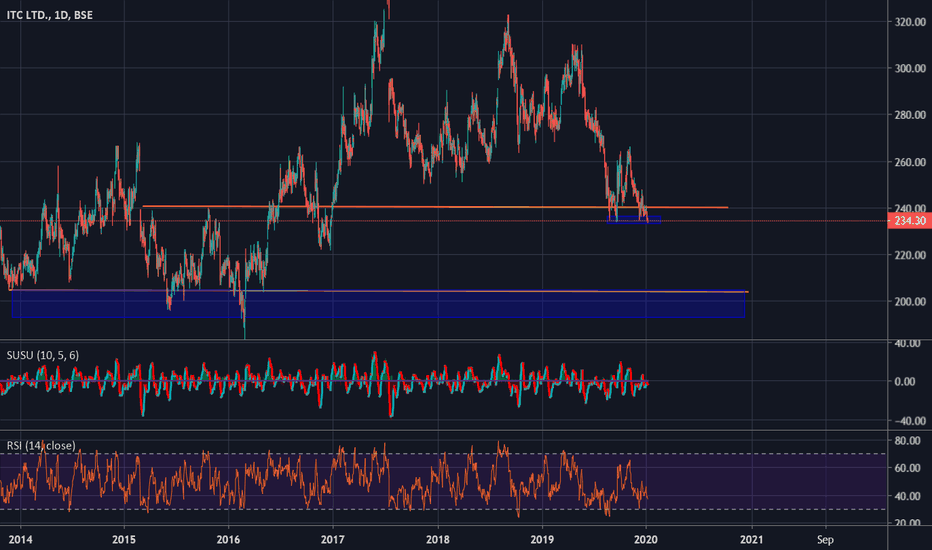The image size is (932, 550).
Task: Click the 2021 label on time axis
Action: coord(752,540)
